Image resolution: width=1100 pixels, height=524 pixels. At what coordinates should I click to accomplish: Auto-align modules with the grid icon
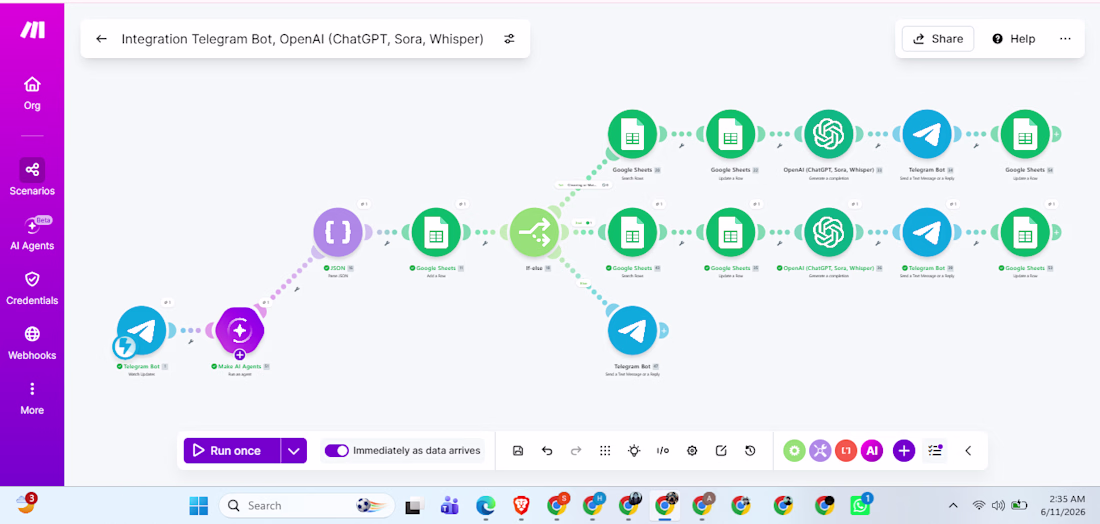(605, 450)
